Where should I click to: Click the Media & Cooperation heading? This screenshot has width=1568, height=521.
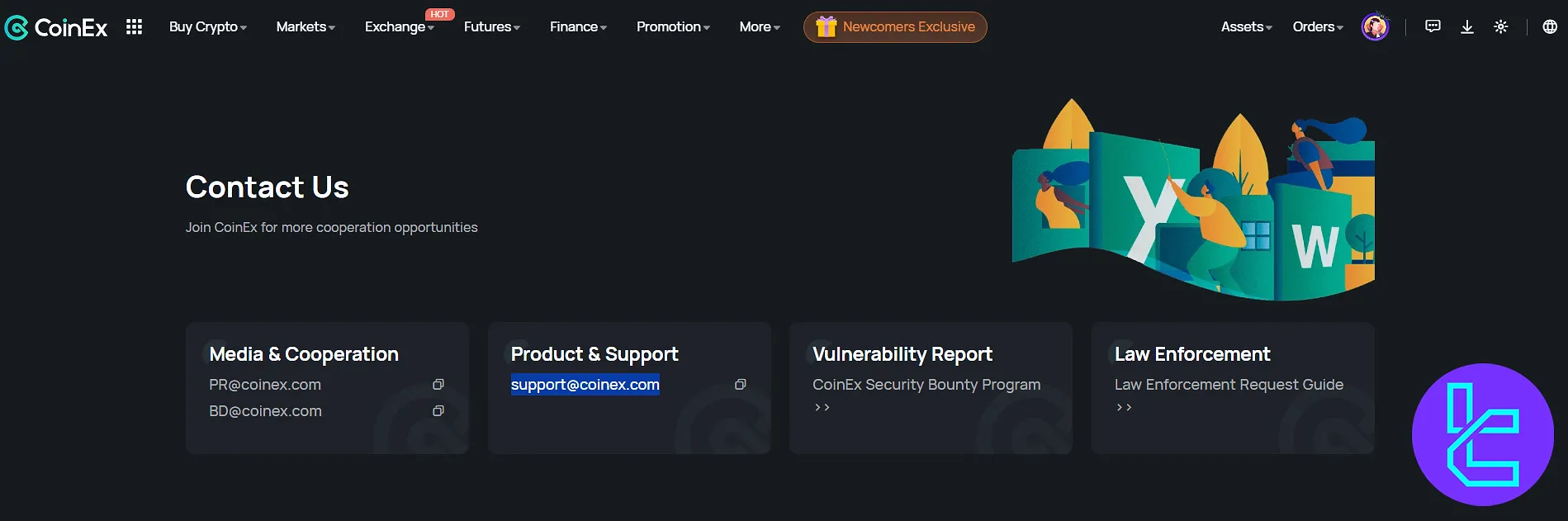point(304,354)
